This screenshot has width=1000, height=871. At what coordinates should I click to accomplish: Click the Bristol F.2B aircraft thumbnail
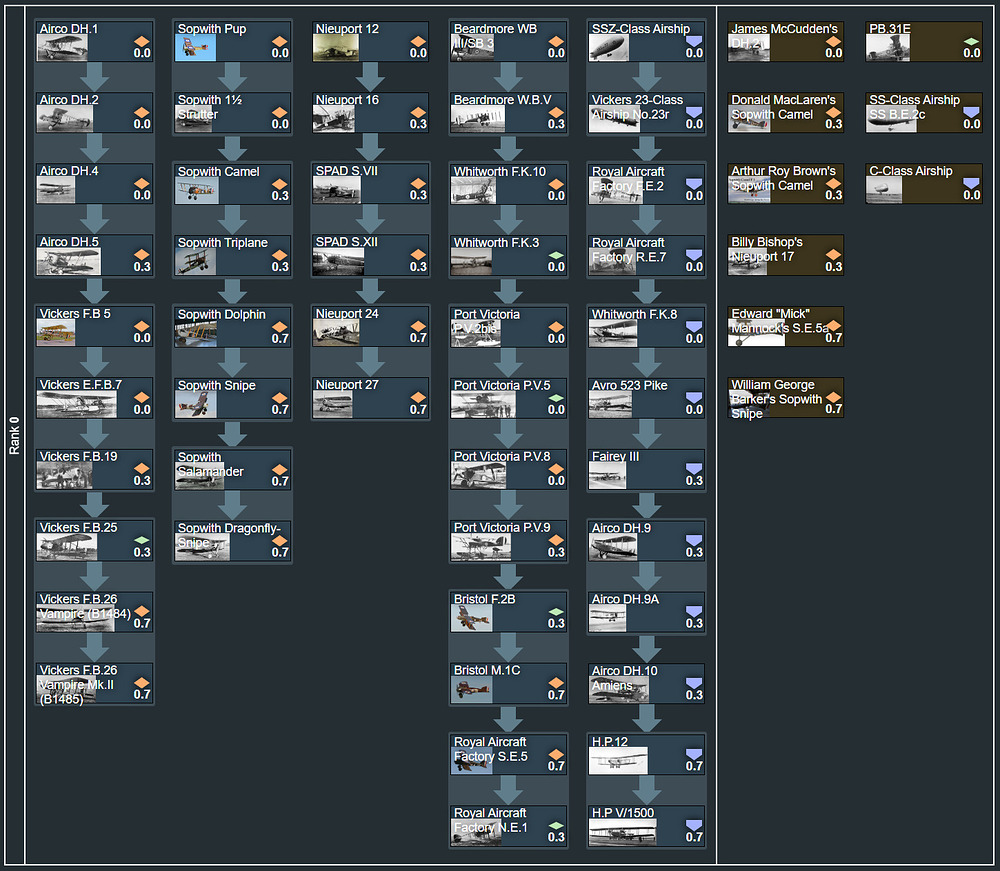click(x=472, y=619)
